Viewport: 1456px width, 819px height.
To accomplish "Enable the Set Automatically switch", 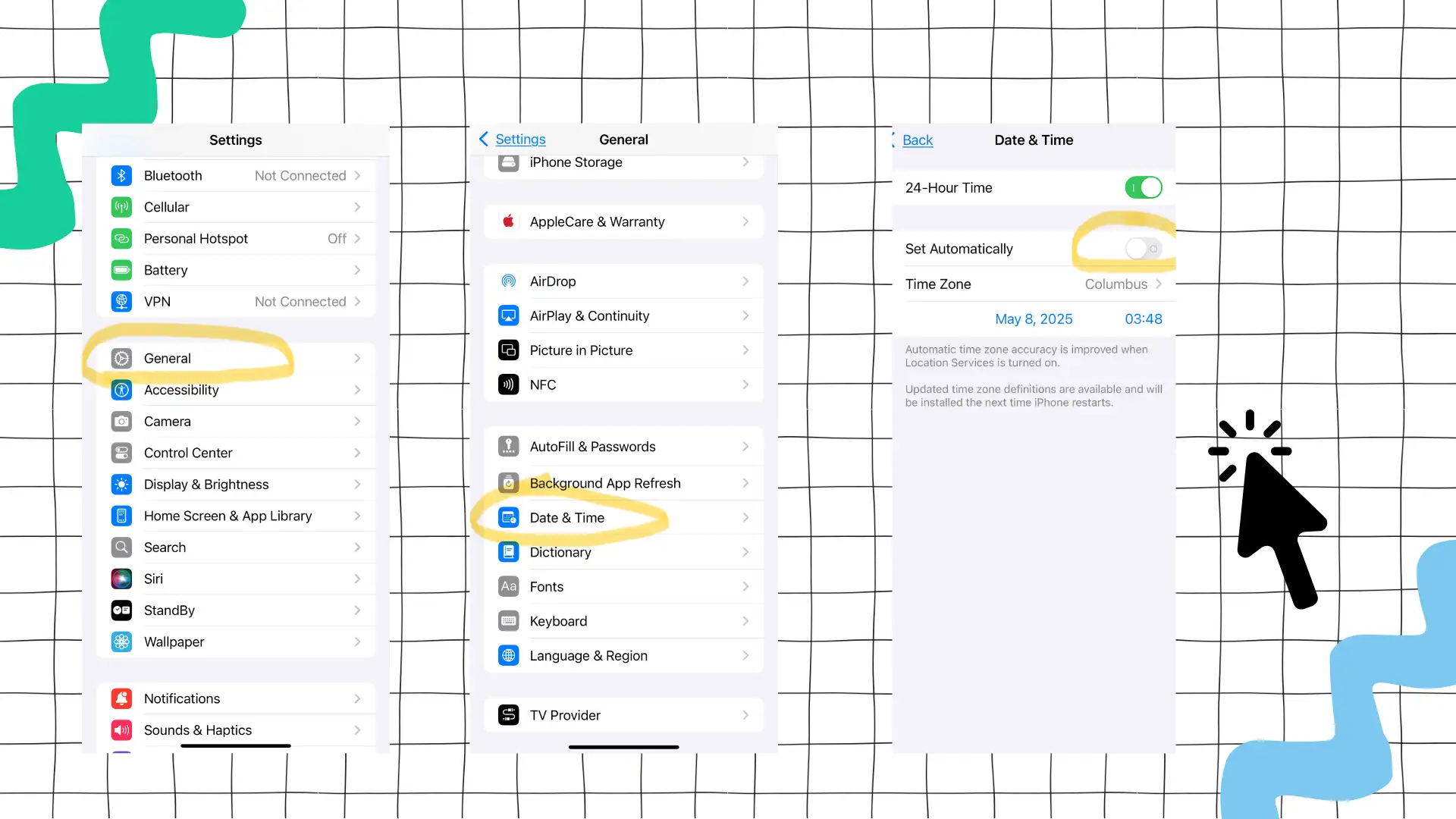I will click(1144, 249).
